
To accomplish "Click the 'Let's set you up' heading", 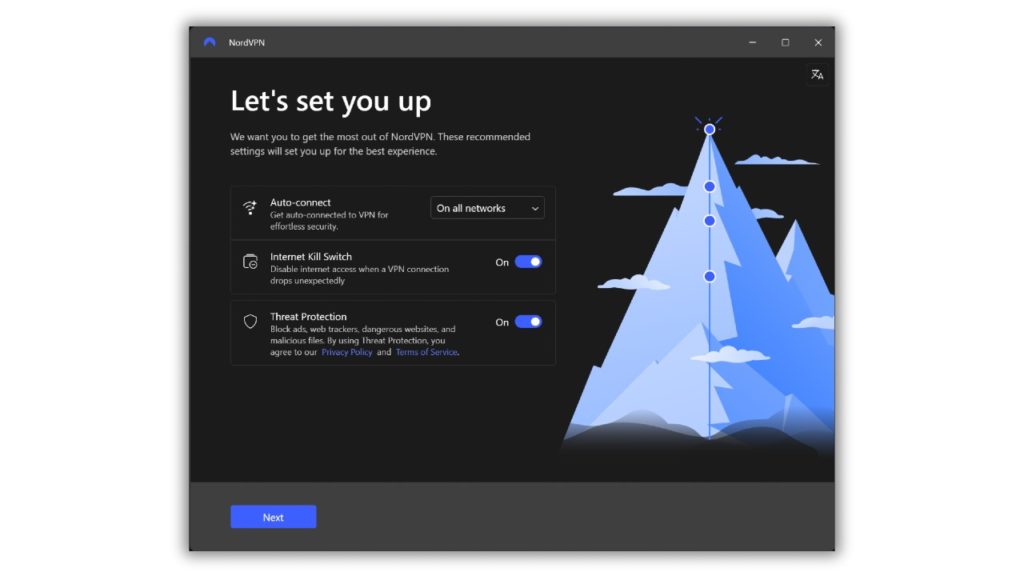I will [331, 101].
